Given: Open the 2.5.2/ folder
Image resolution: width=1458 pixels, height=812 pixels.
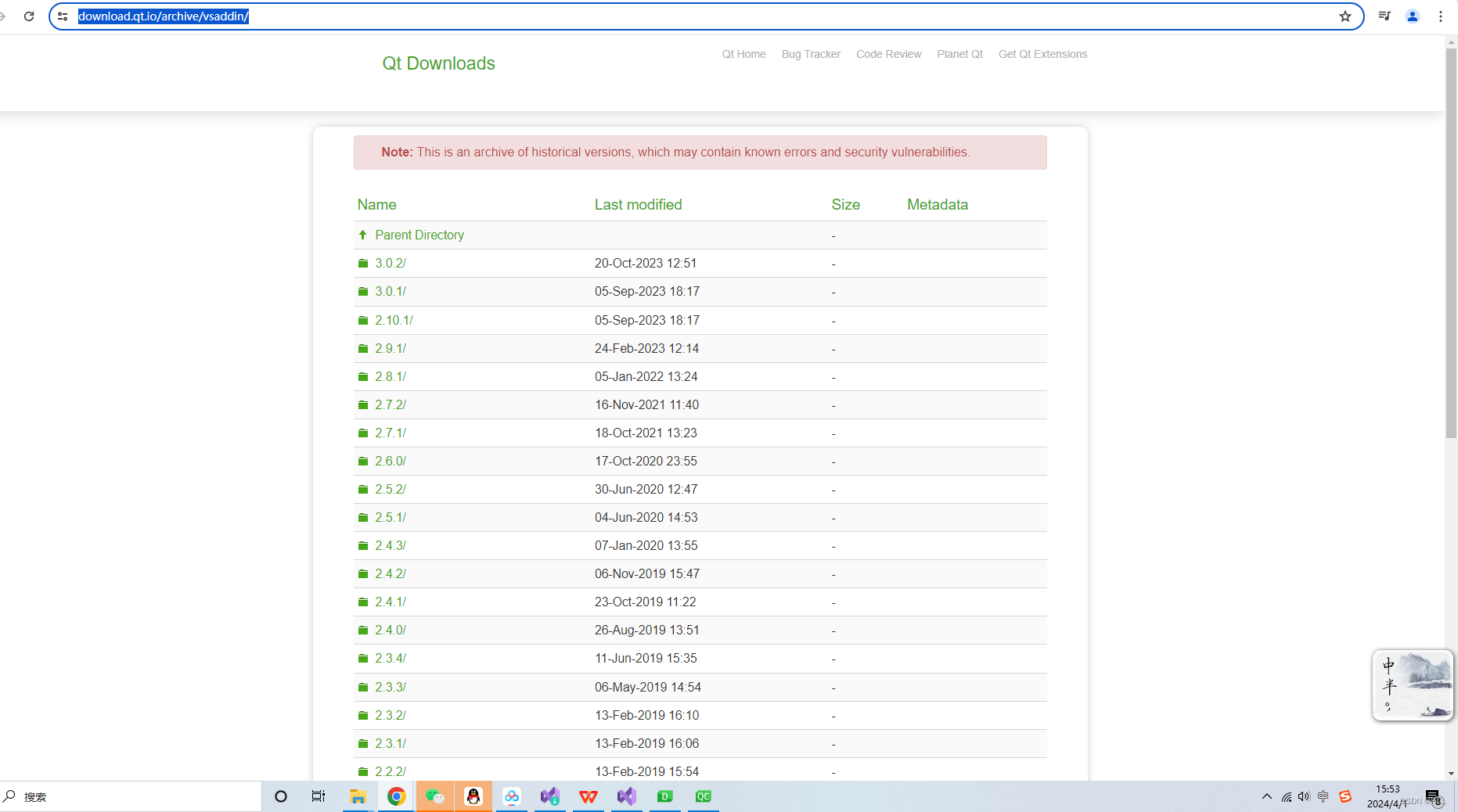Looking at the screenshot, I should (391, 490).
